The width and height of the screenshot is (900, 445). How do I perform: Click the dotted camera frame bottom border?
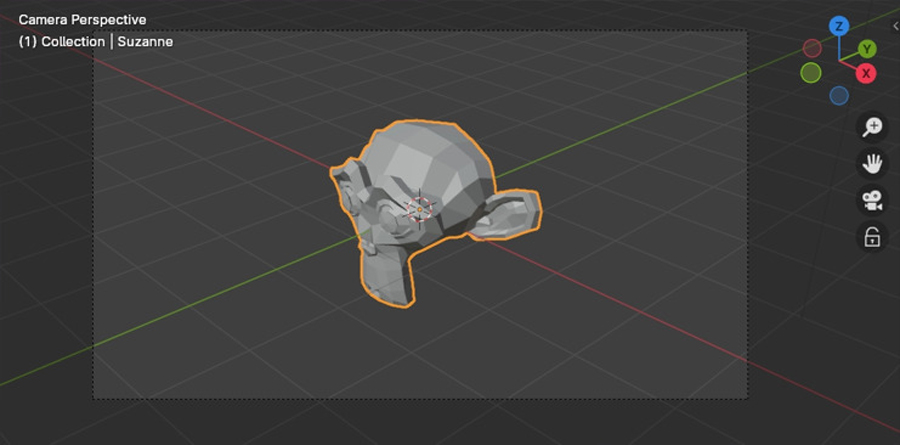(420, 399)
